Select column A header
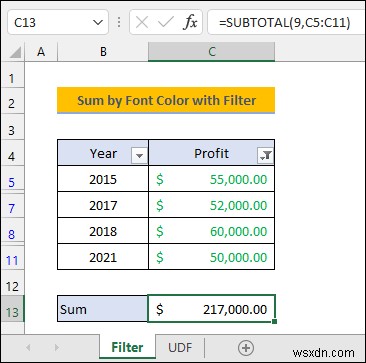The height and width of the screenshot is (363, 366). tap(41, 52)
